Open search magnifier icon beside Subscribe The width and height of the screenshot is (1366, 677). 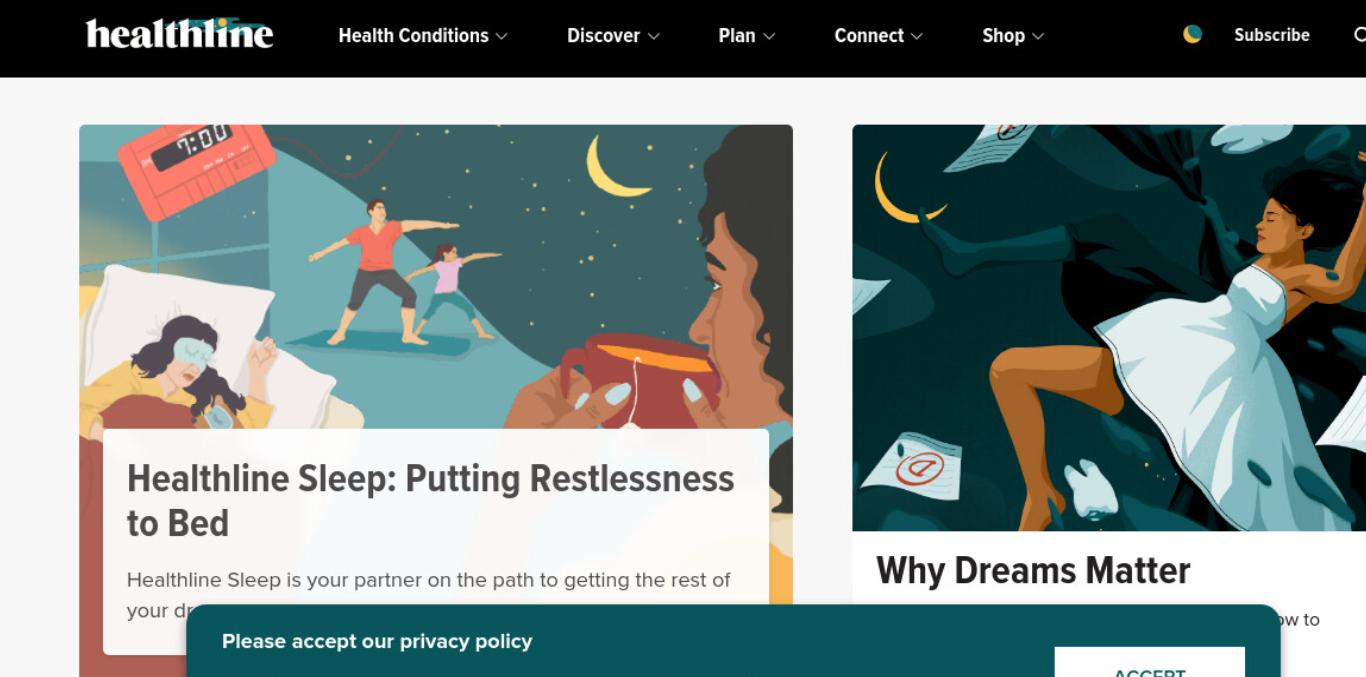(x=1360, y=35)
